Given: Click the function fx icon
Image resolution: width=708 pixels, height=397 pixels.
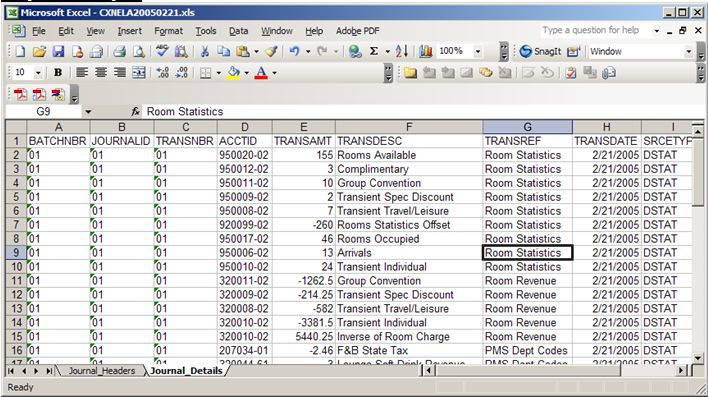Looking at the screenshot, I should point(135,111).
